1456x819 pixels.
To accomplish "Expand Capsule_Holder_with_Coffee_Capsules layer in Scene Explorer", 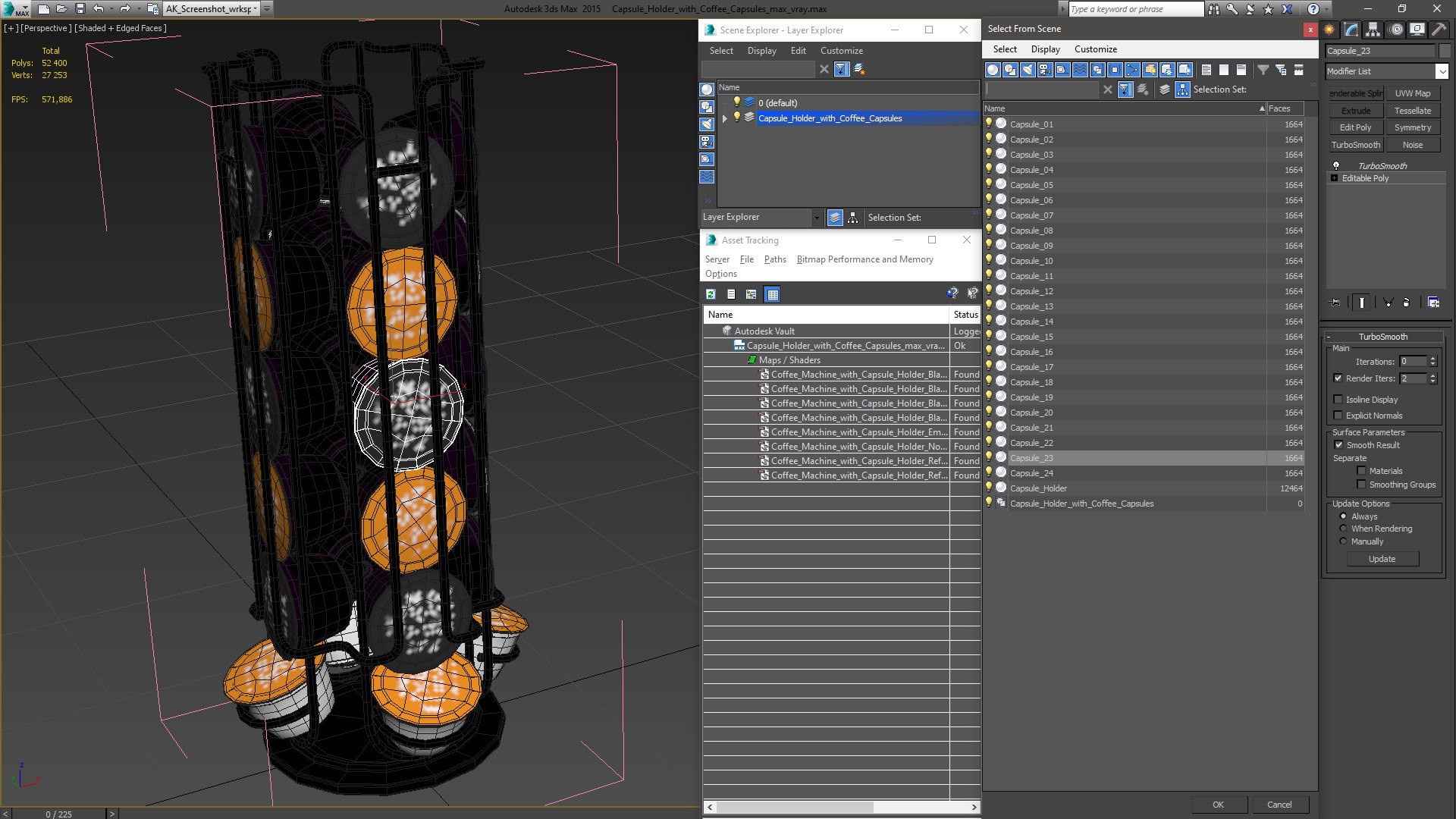I will pos(725,118).
